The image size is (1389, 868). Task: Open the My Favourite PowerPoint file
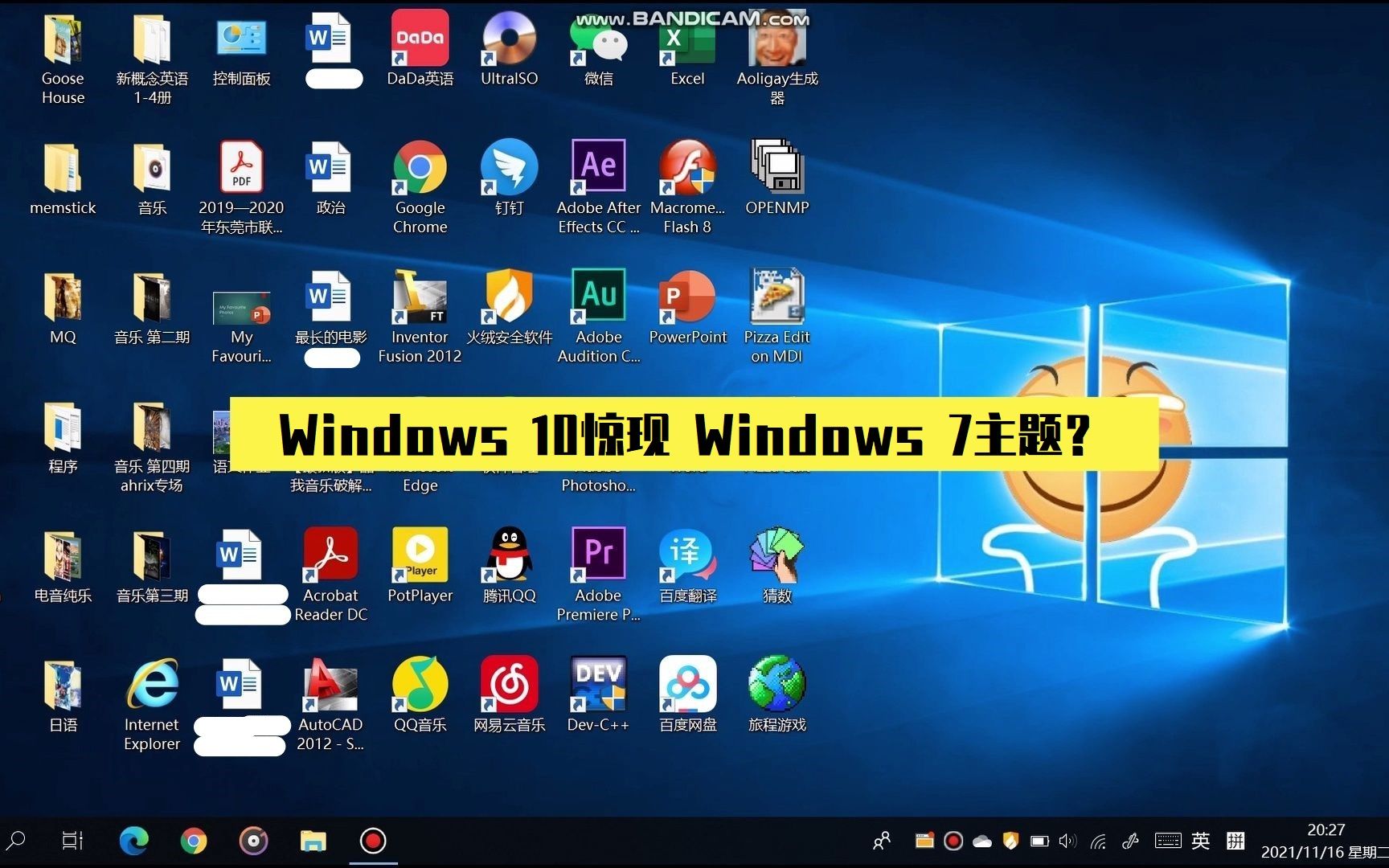[x=241, y=328]
